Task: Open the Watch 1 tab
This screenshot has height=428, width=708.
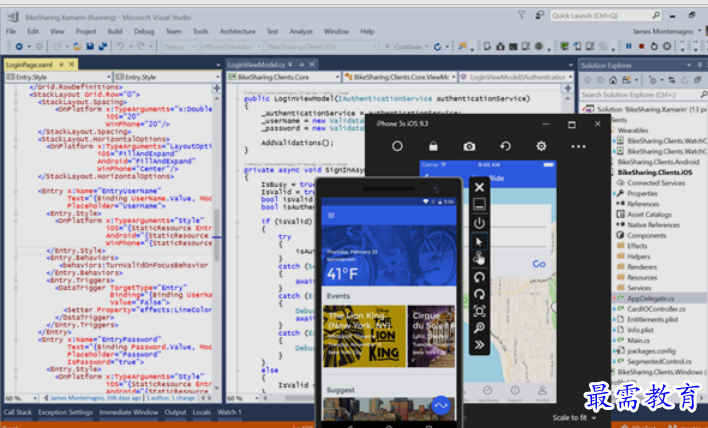Action: [229, 412]
